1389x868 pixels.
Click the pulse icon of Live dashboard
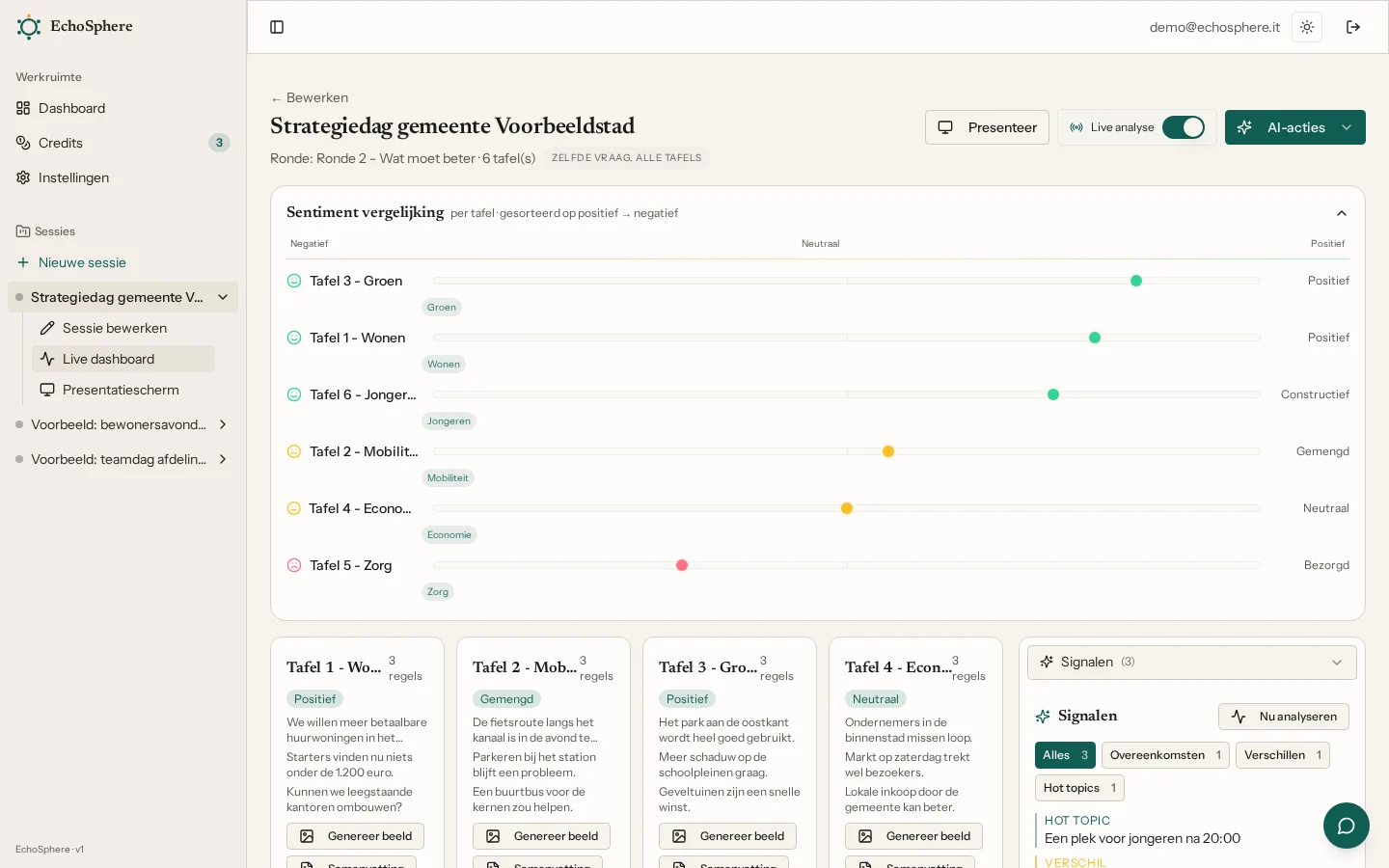tap(47, 359)
